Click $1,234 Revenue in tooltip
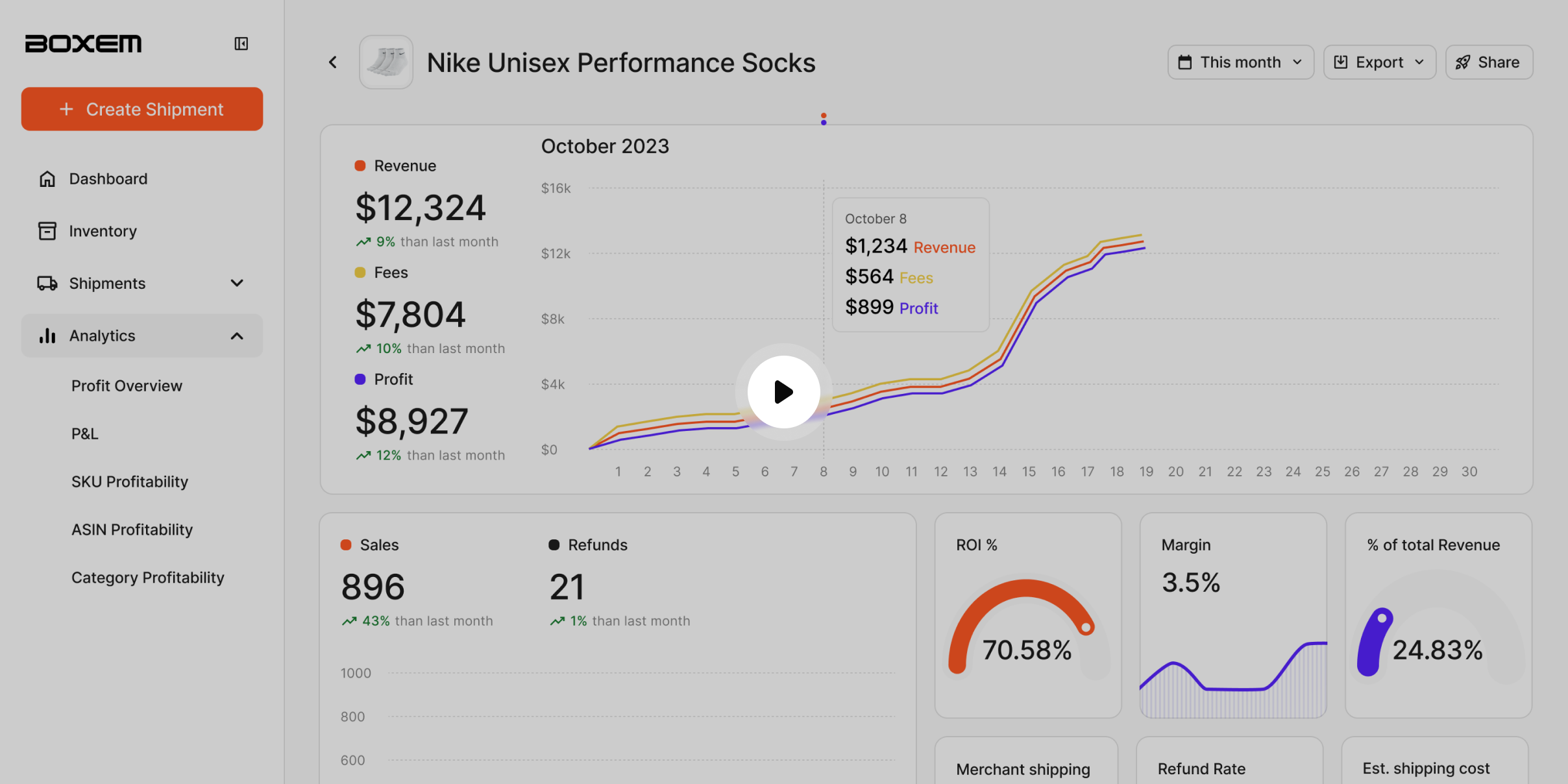This screenshot has height=784, width=1568. tap(910, 247)
